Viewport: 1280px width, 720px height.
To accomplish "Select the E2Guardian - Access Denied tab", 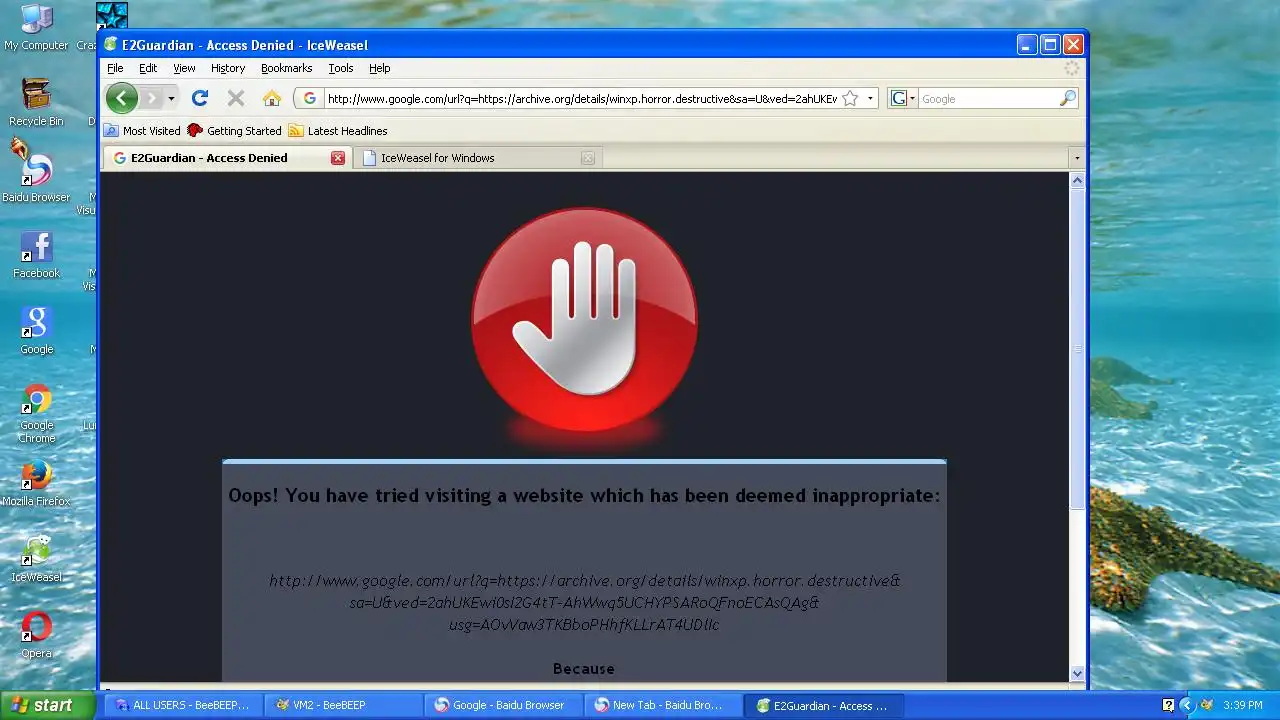I will 226,158.
